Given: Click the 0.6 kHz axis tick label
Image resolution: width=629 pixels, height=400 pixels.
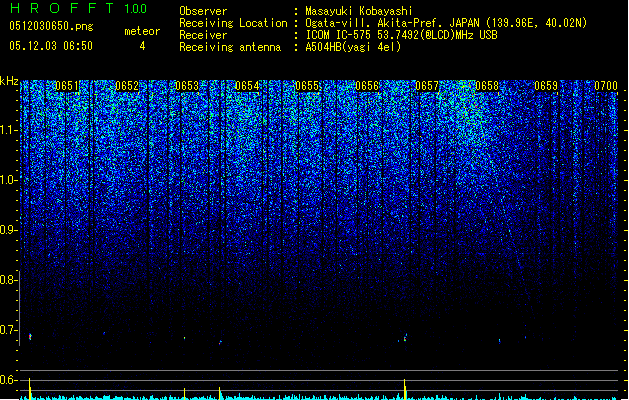Looking at the screenshot, I should pos(8,380).
